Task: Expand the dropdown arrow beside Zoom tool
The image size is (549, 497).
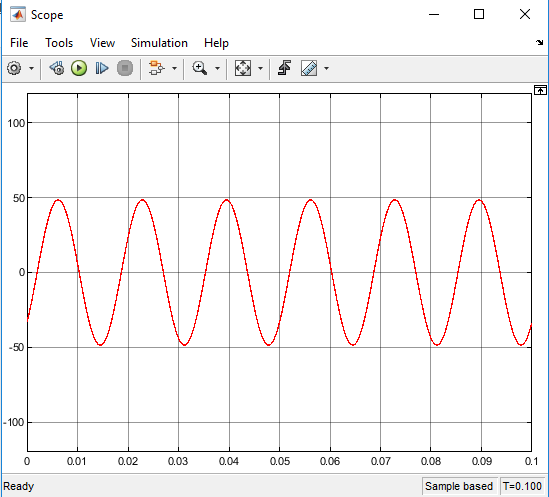Action: click(x=217, y=68)
